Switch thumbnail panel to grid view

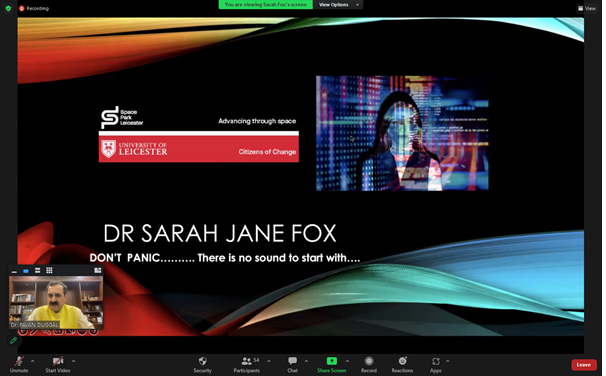(x=49, y=271)
